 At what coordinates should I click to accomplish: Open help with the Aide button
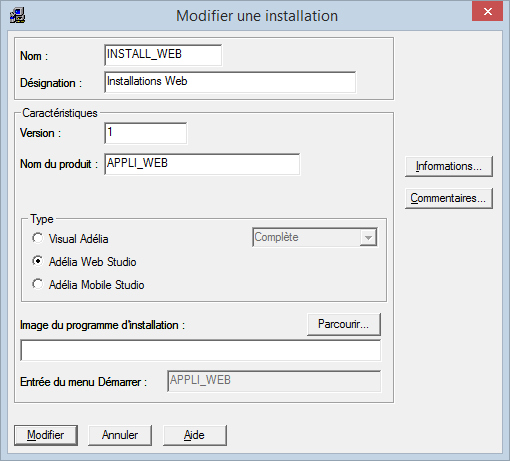pos(195,435)
